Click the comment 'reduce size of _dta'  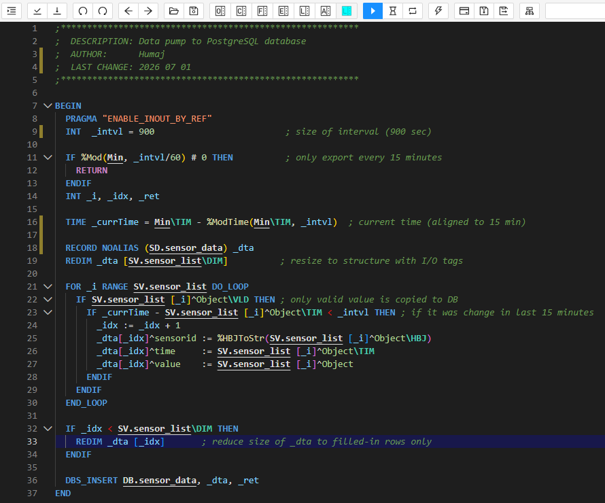click(316, 442)
